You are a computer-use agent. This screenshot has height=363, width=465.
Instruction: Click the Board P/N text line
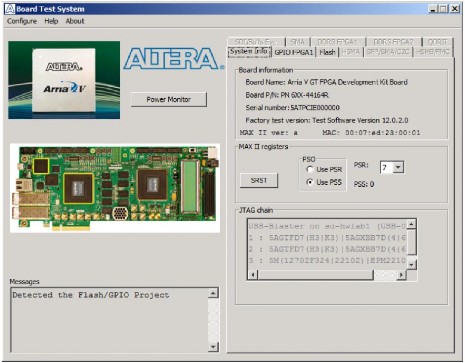(287, 95)
